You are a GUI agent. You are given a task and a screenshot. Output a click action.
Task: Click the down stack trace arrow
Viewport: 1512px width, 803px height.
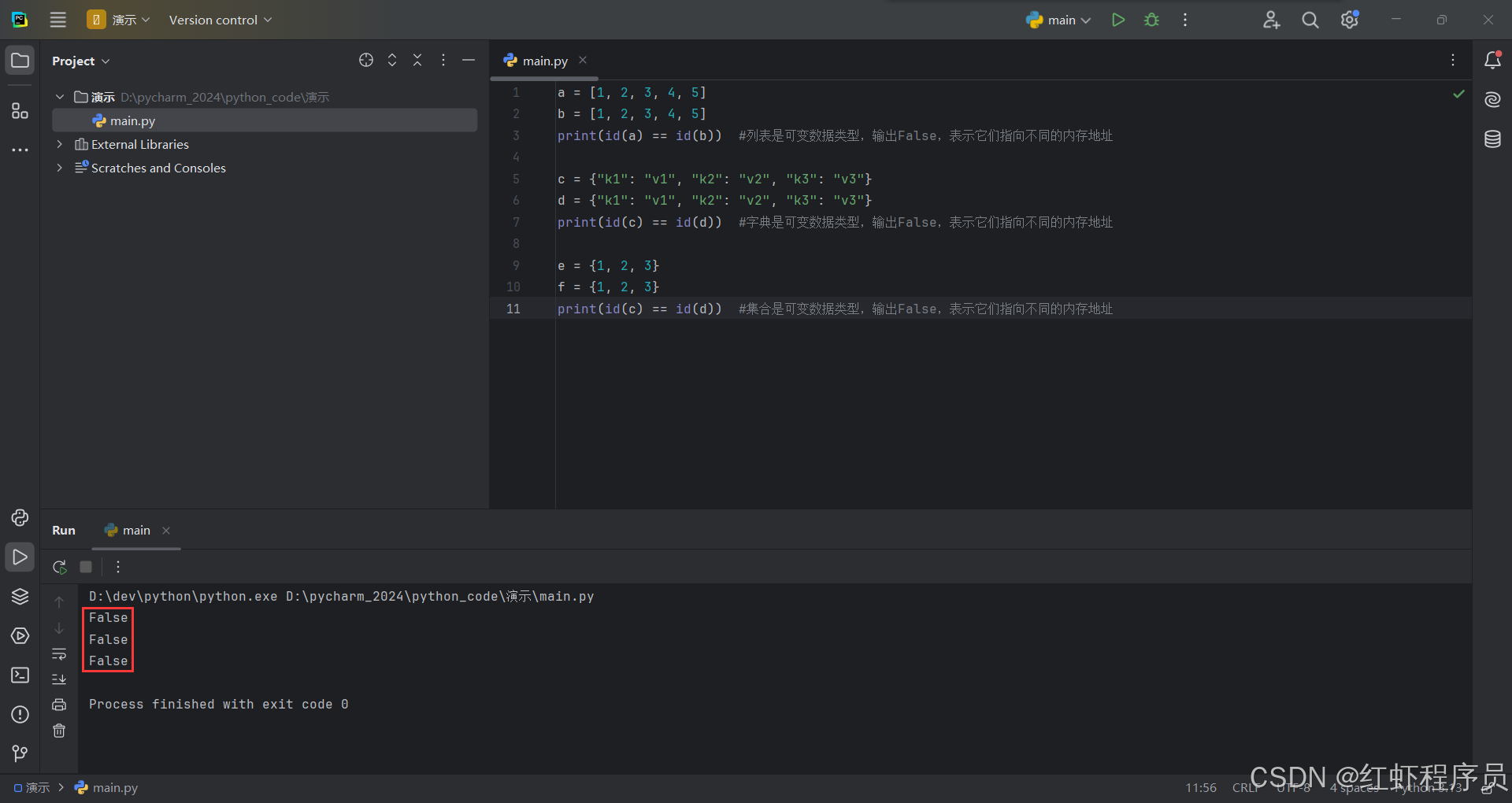pos(59,628)
